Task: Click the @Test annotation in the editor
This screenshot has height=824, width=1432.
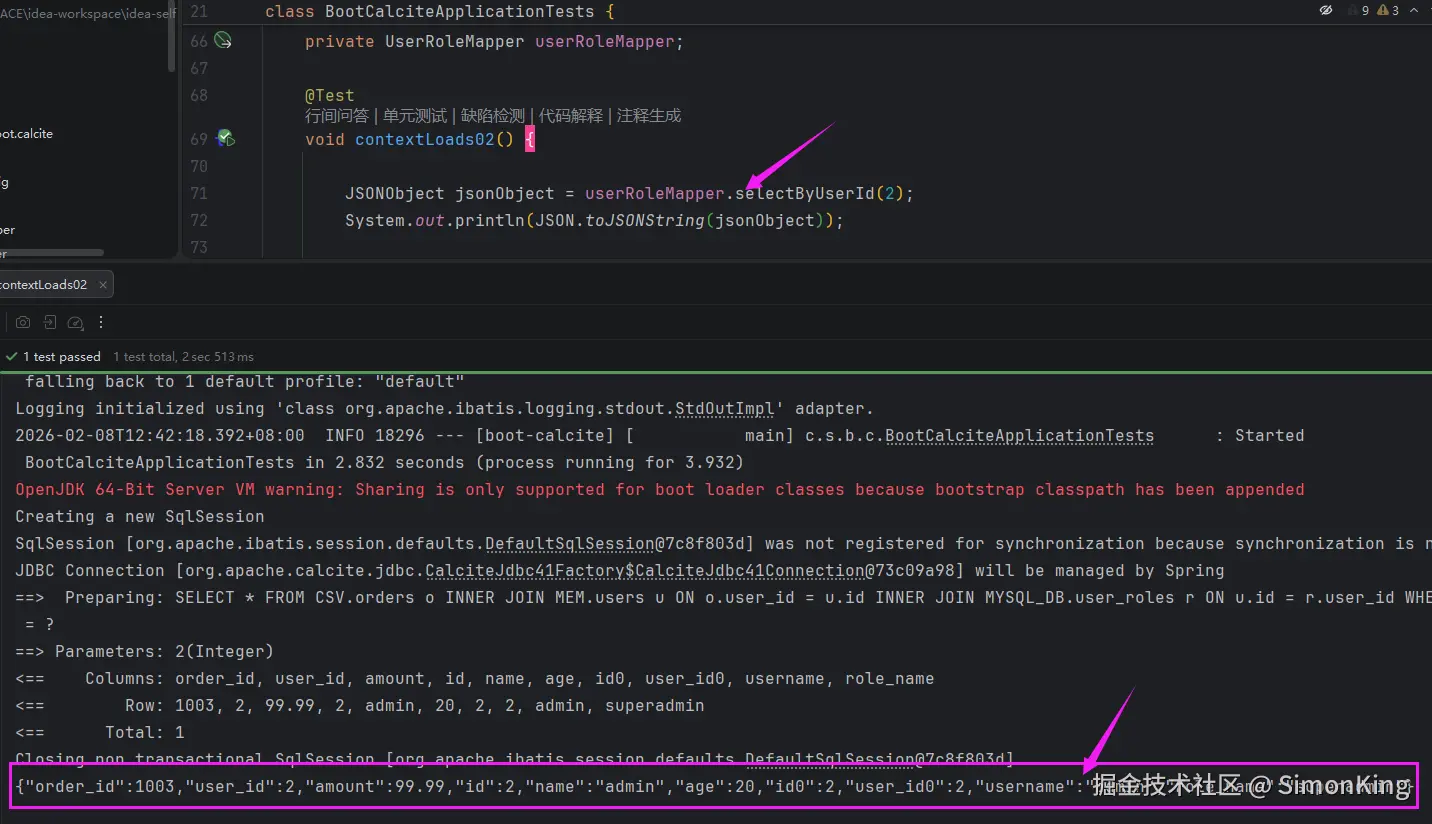Action: [330, 95]
